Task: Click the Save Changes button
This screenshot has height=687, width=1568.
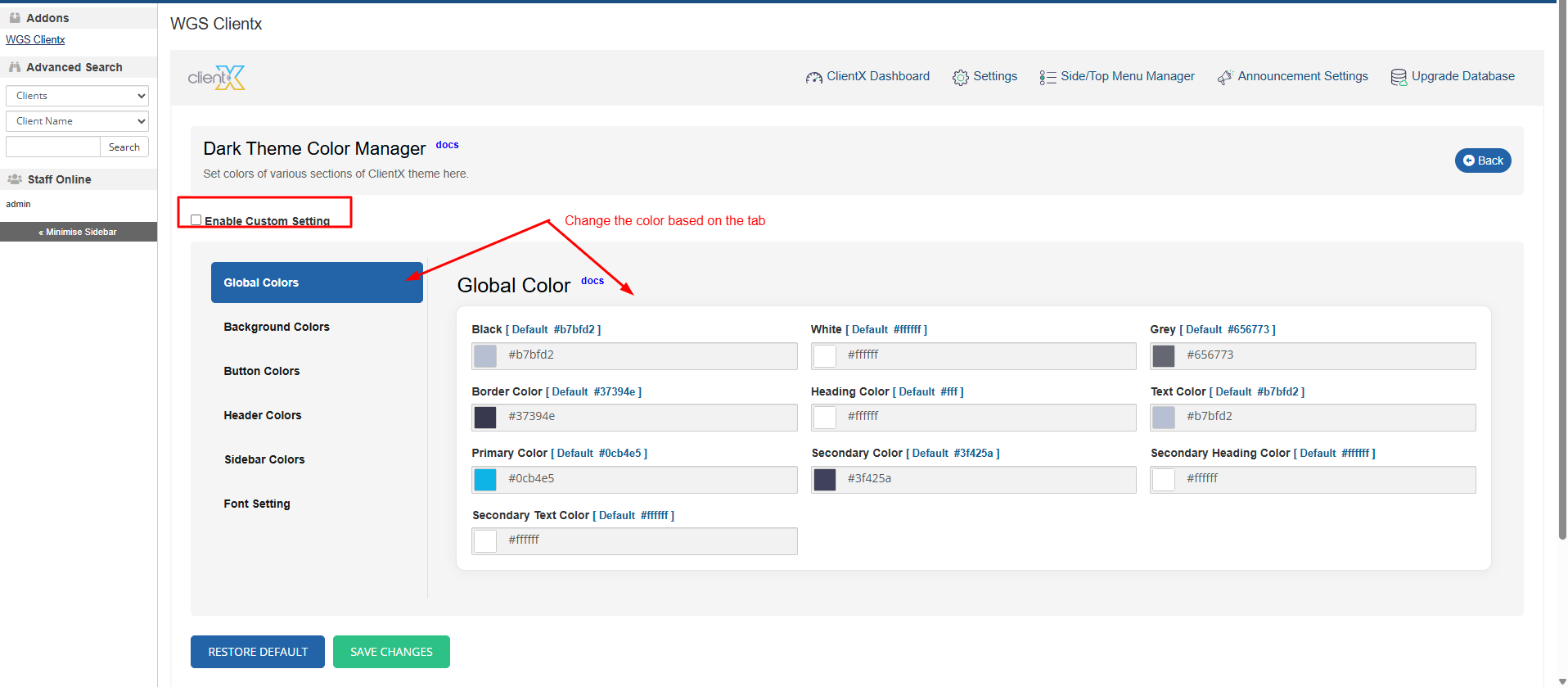Action: tap(391, 652)
